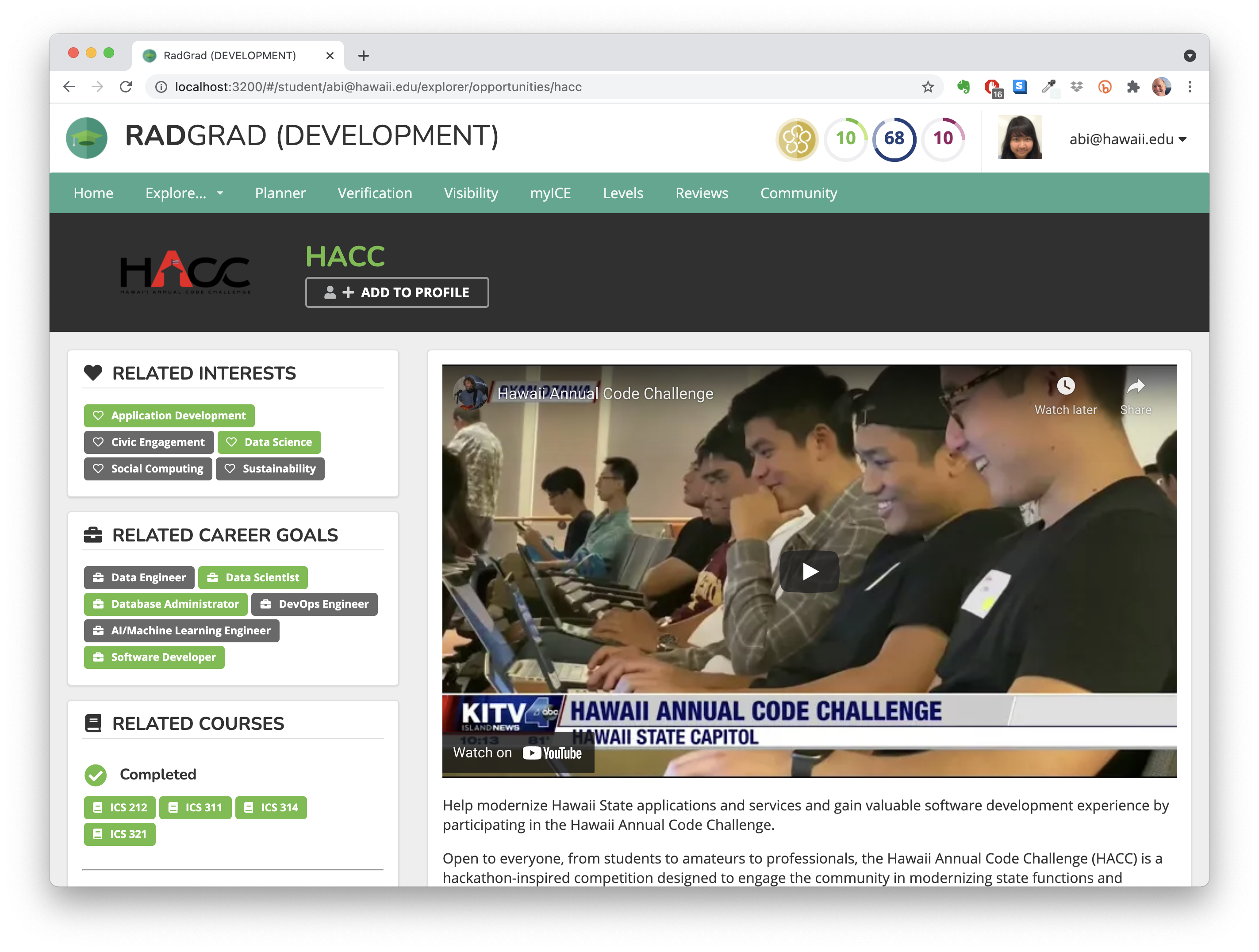
Task: Open the eyedropper color picker extension
Action: click(x=1048, y=87)
